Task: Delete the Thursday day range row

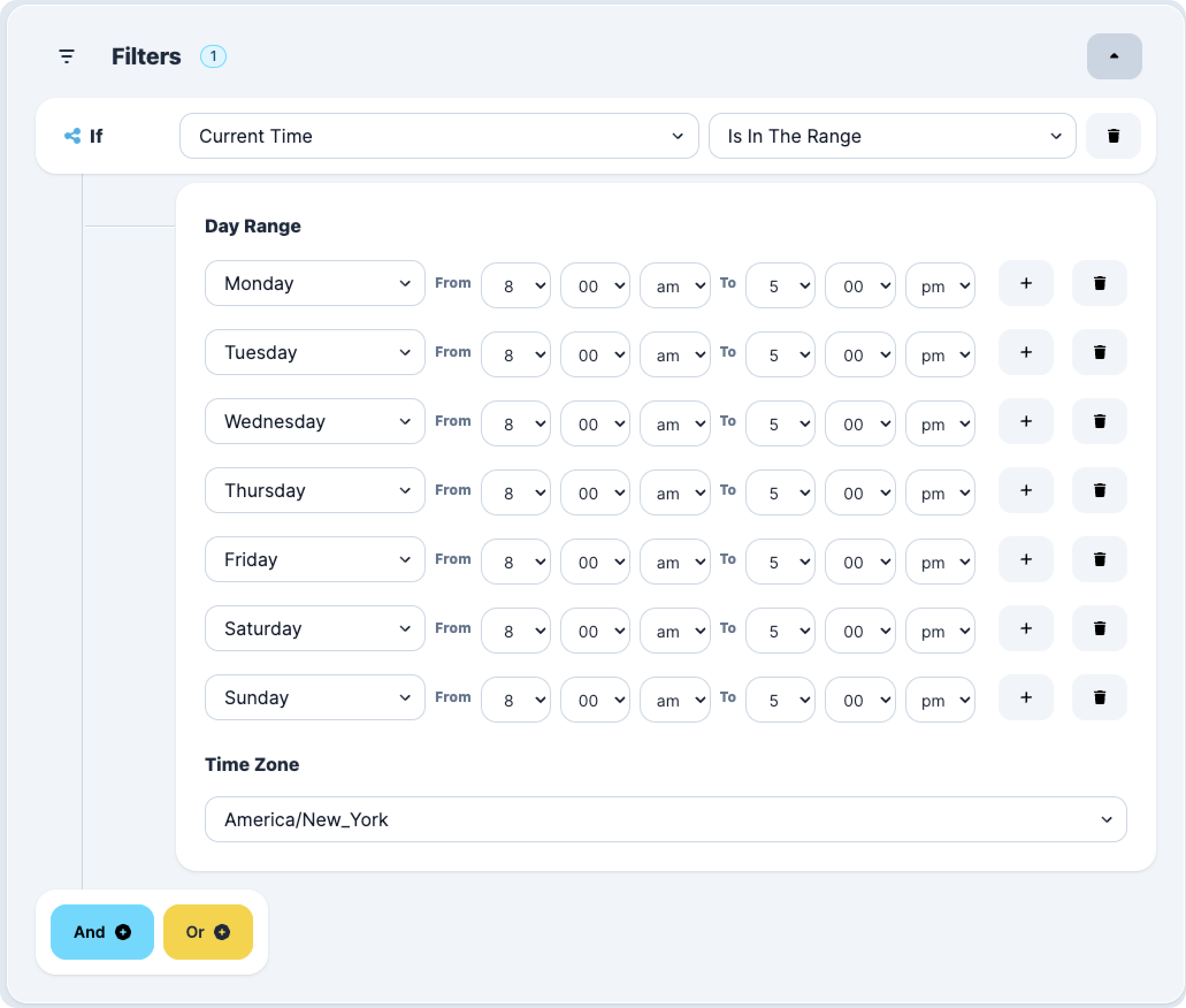Action: coord(1100,490)
